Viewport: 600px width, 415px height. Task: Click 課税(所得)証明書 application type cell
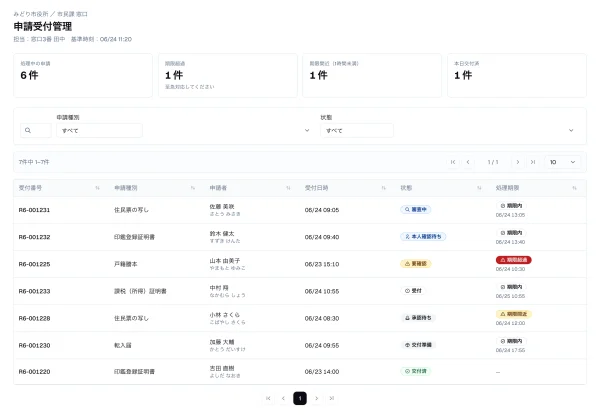140,291
